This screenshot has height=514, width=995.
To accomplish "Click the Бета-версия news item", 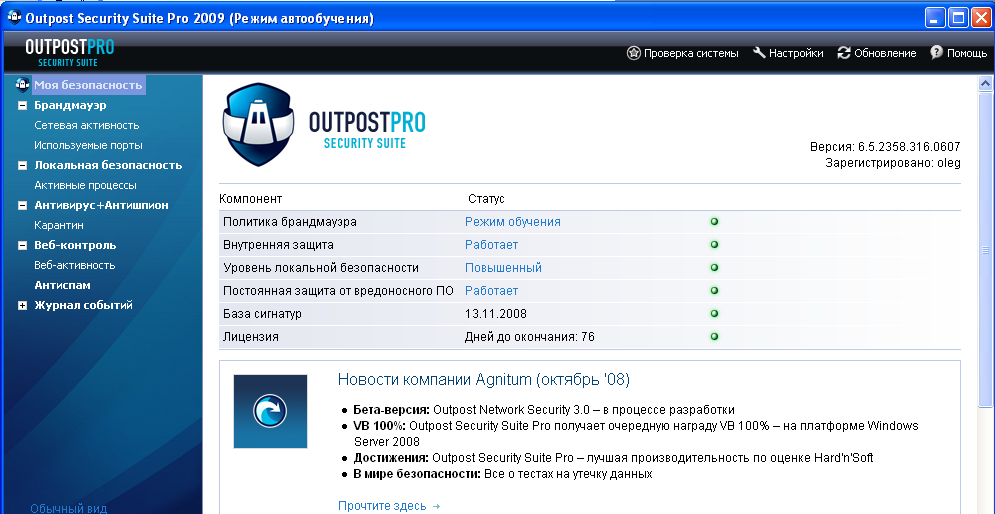I will pos(544,410).
